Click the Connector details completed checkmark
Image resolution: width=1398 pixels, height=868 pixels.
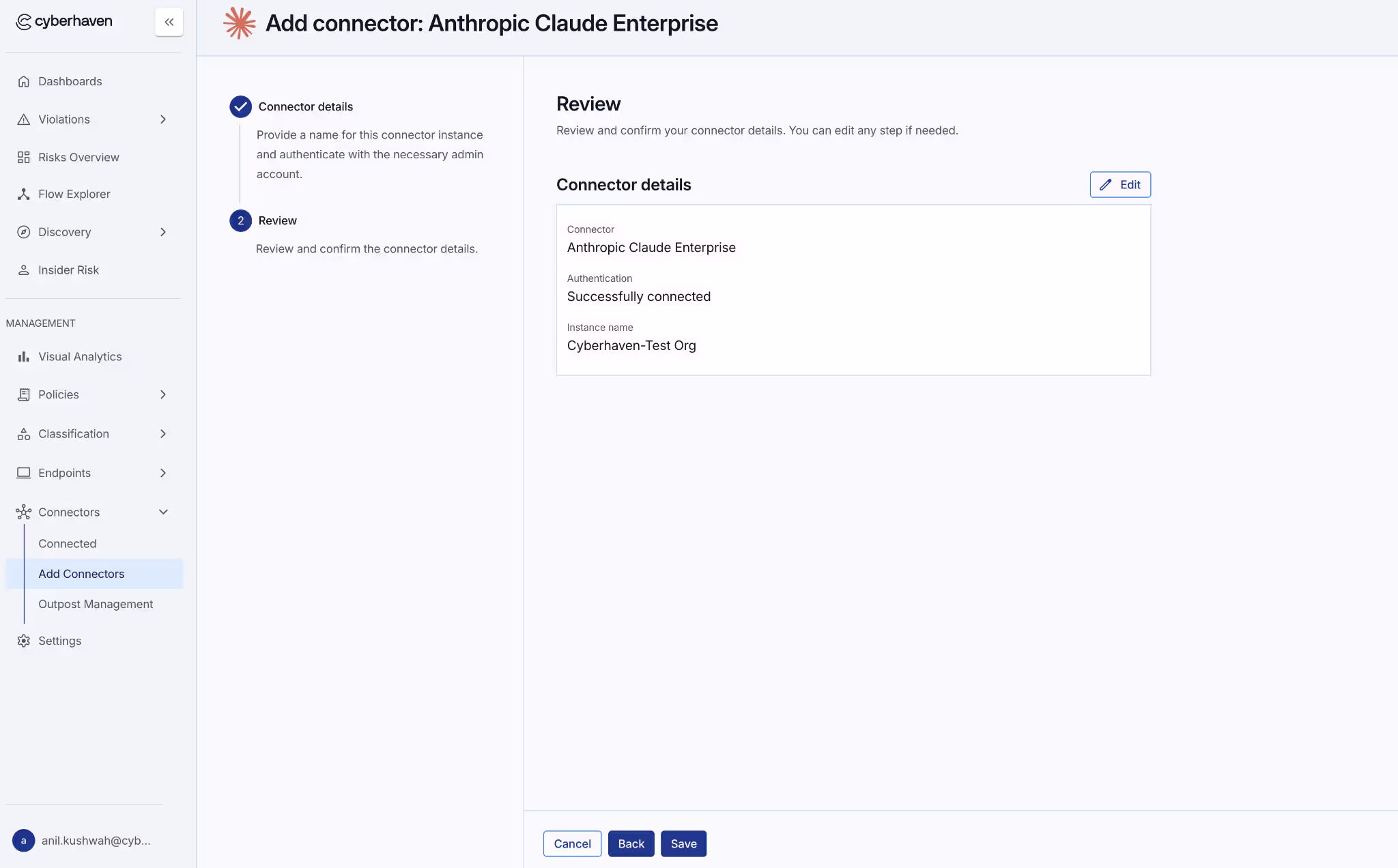click(x=240, y=106)
